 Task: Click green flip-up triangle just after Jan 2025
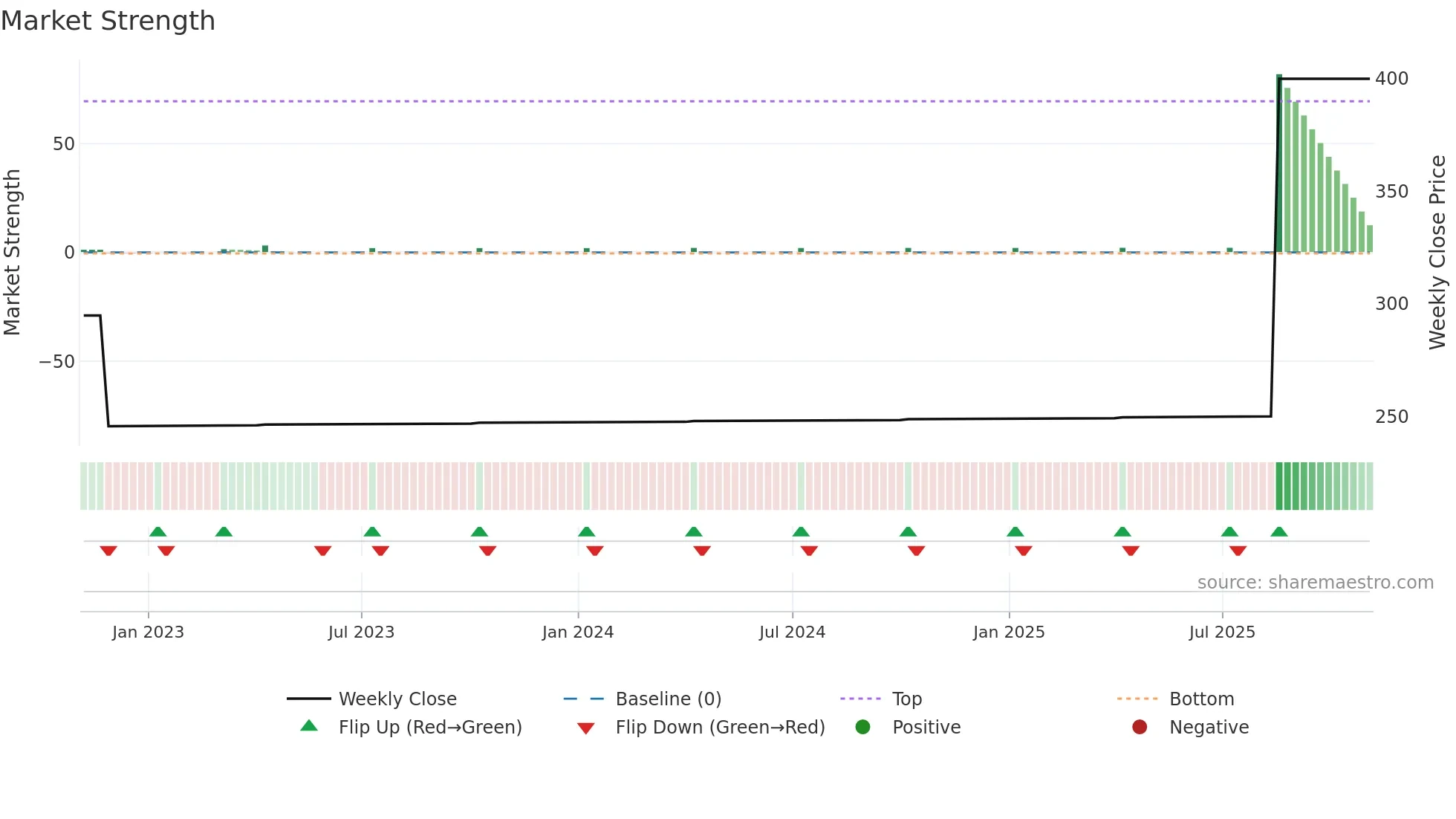click(1015, 531)
